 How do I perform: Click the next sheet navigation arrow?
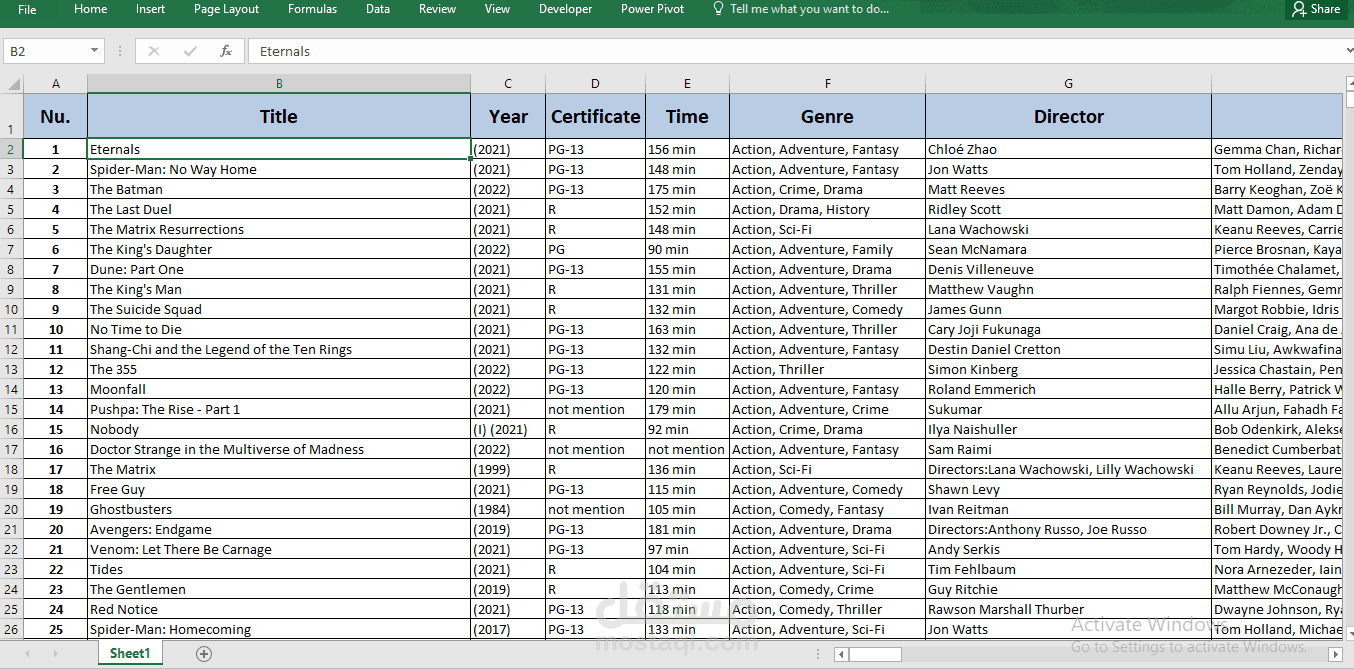click(55, 654)
